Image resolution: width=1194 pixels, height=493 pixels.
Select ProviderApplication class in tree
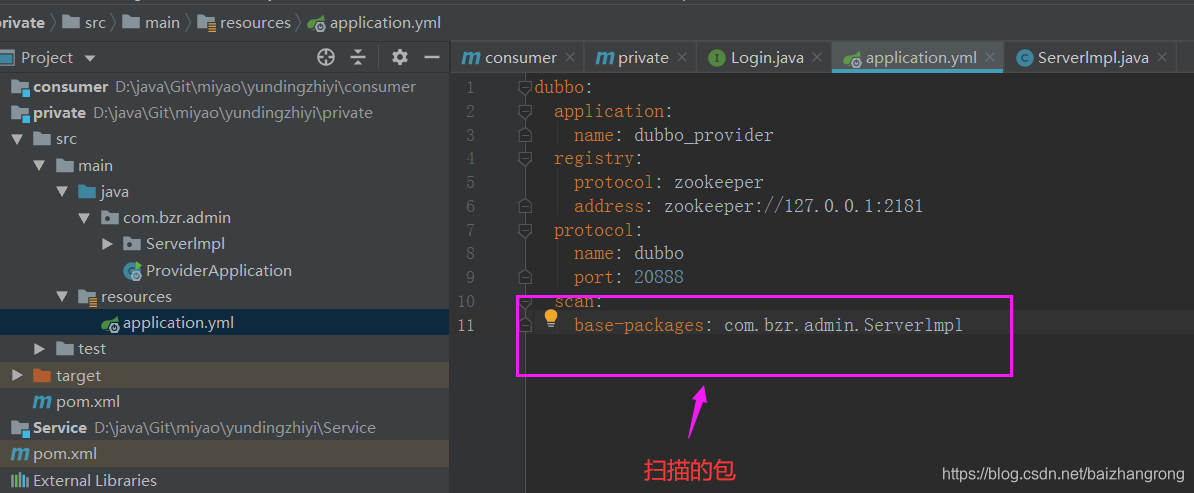pos(219,271)
